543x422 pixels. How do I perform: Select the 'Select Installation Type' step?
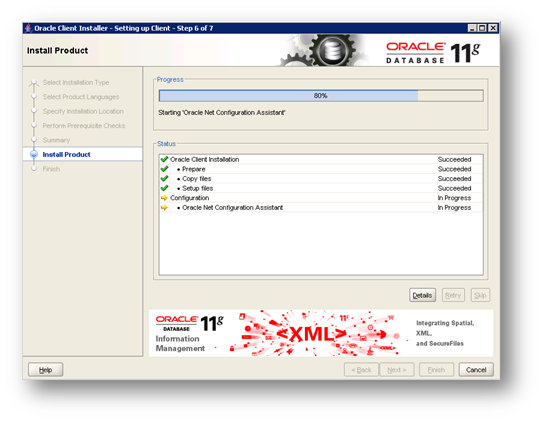coord(76,82)
